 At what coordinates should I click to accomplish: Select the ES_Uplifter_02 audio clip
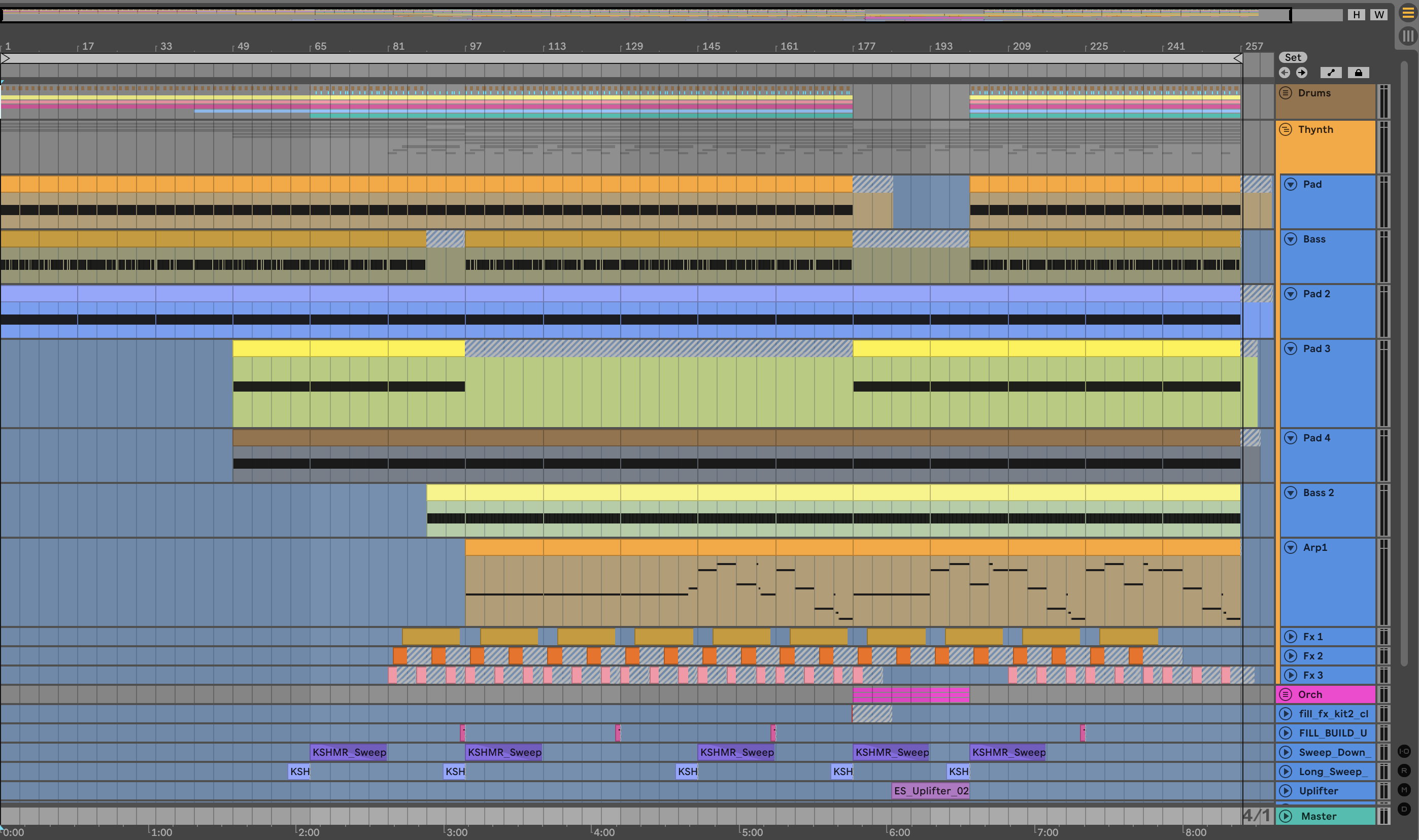(930, 791)
